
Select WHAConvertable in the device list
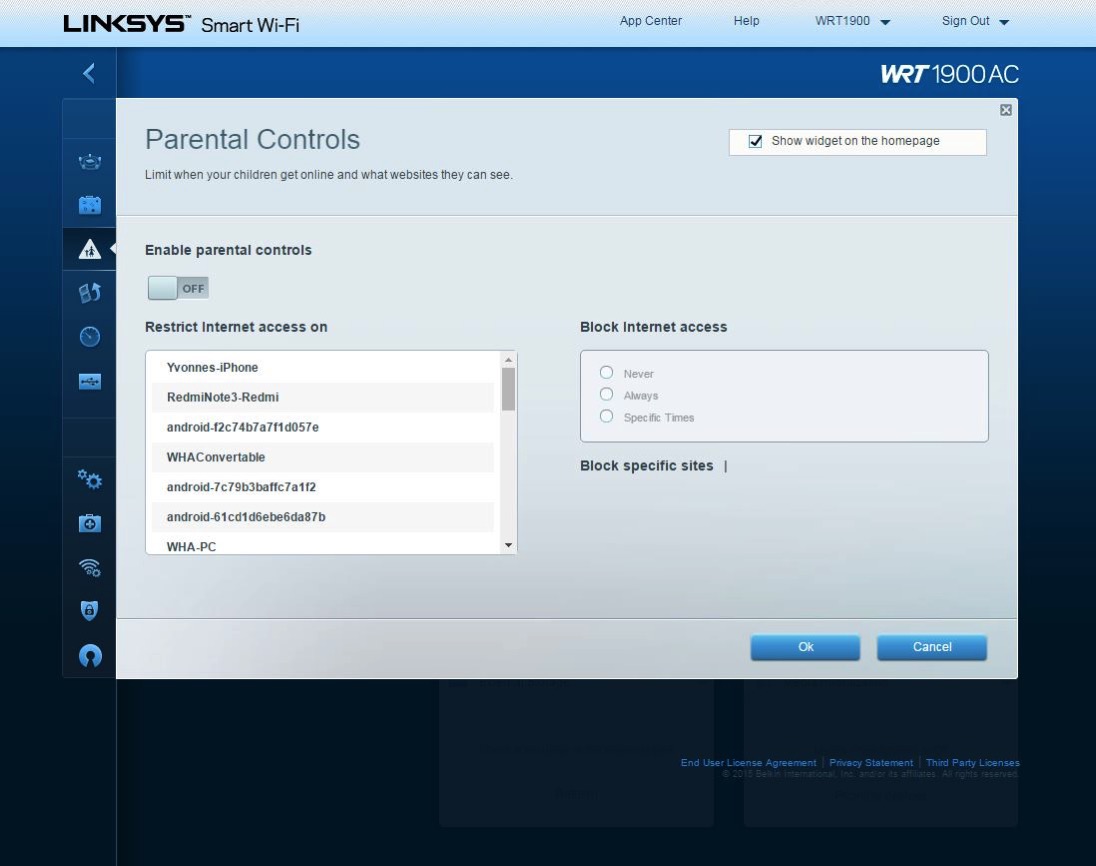pyautogui.click(x=323, y=457)
